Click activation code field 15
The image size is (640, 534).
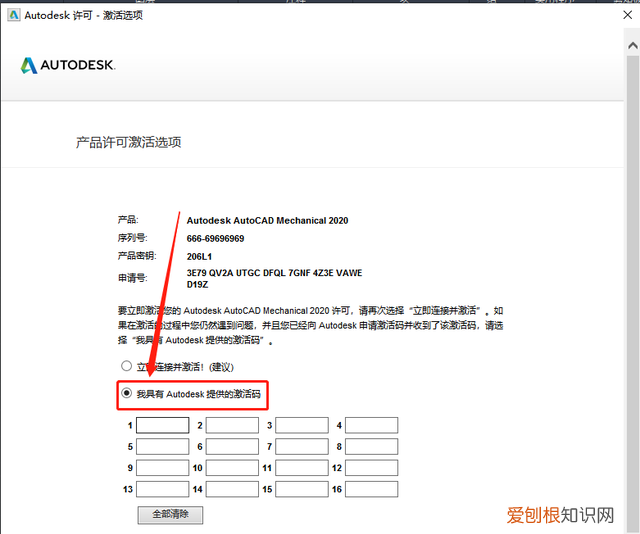coord(302,489)
